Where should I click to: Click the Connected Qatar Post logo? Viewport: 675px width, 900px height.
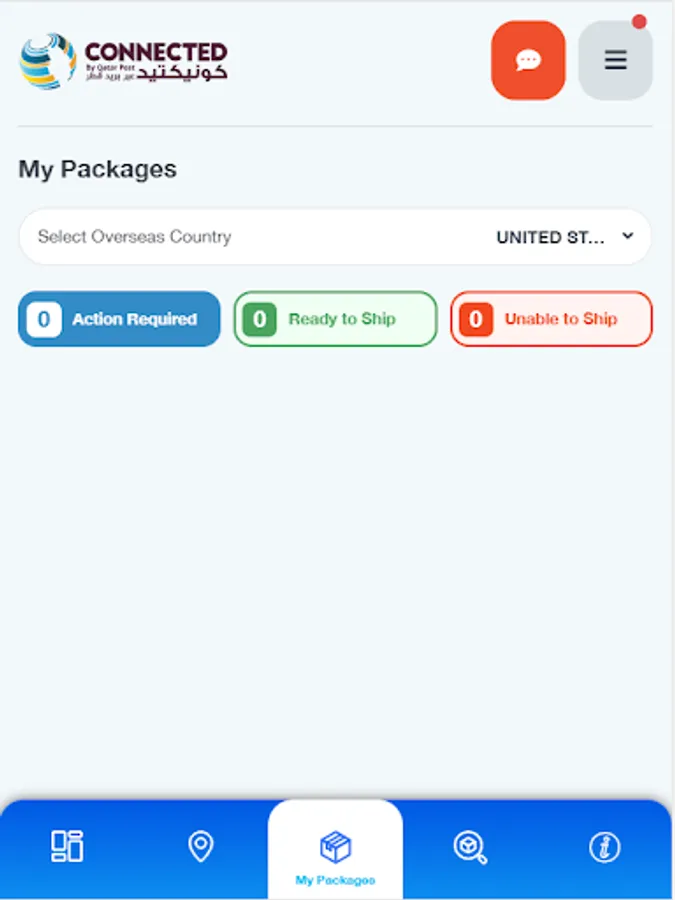123,61
